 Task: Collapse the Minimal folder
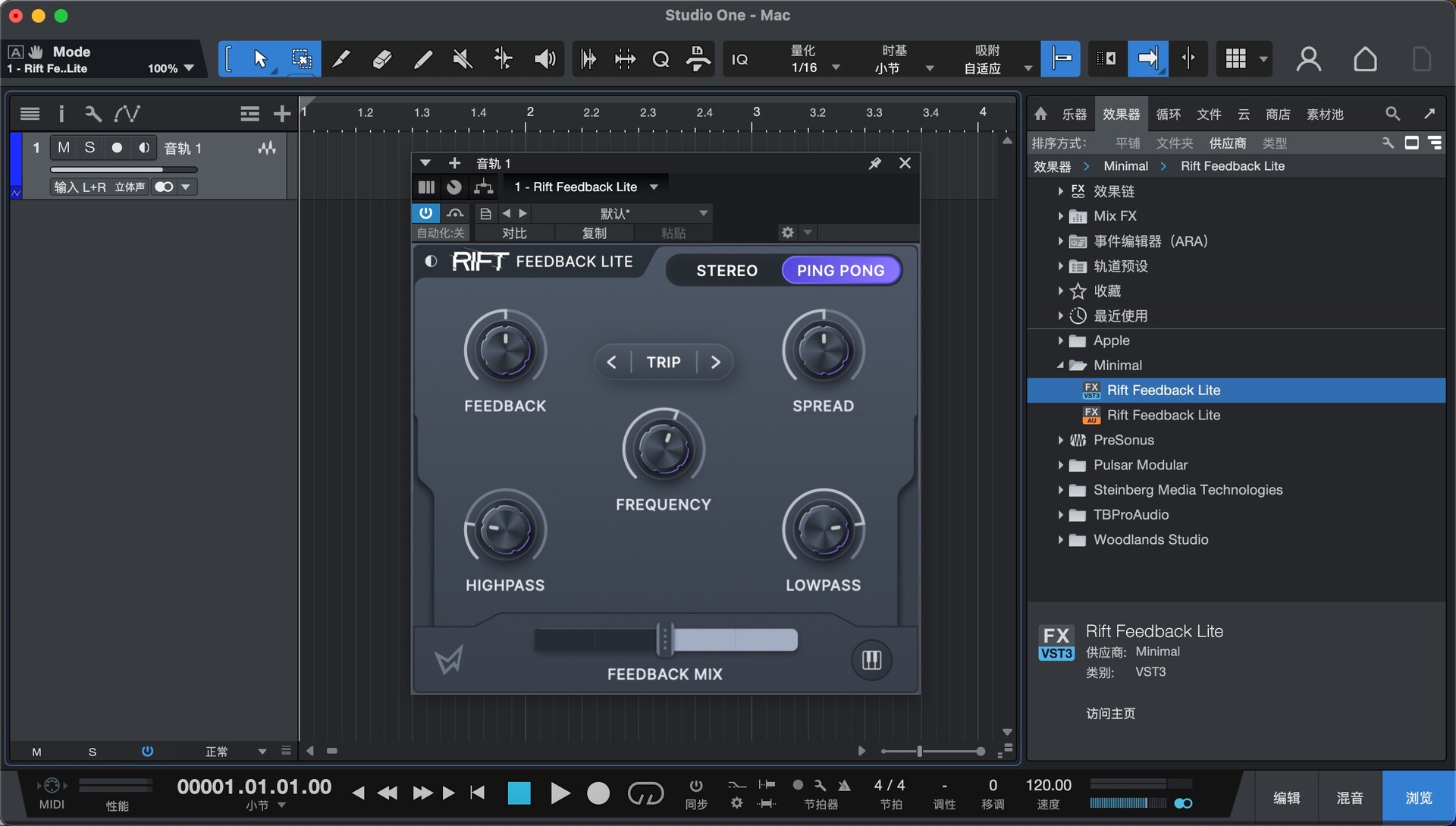tap(1060, 366)
